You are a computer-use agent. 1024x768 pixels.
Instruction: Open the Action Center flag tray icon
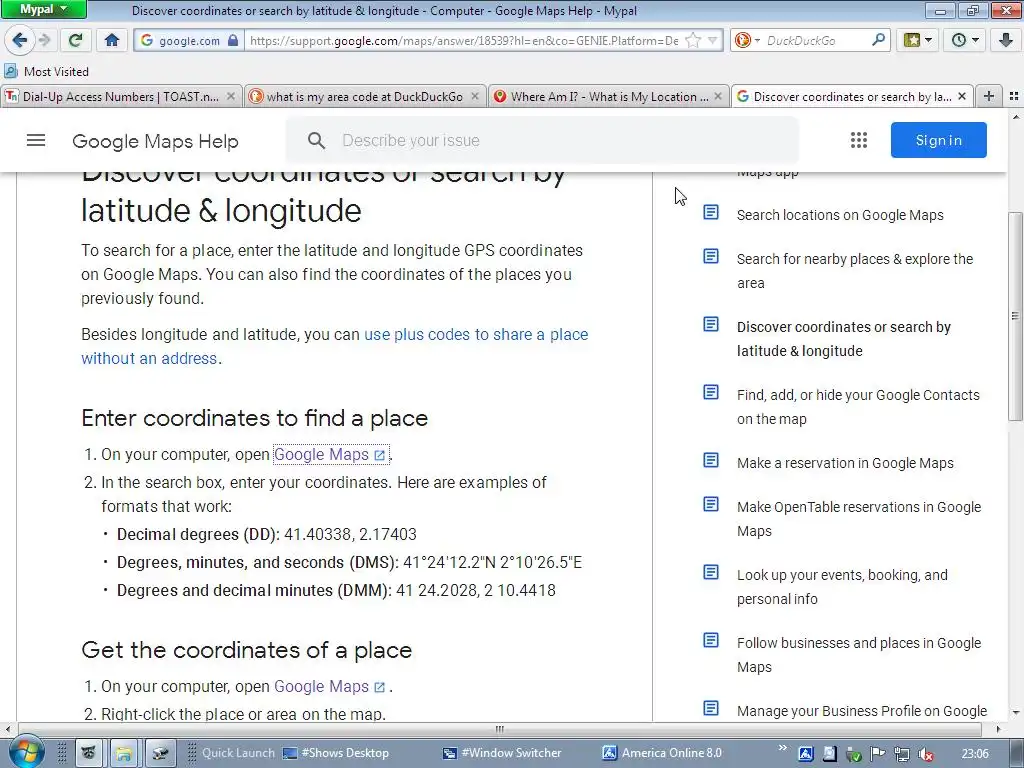(x=877, y=754)
